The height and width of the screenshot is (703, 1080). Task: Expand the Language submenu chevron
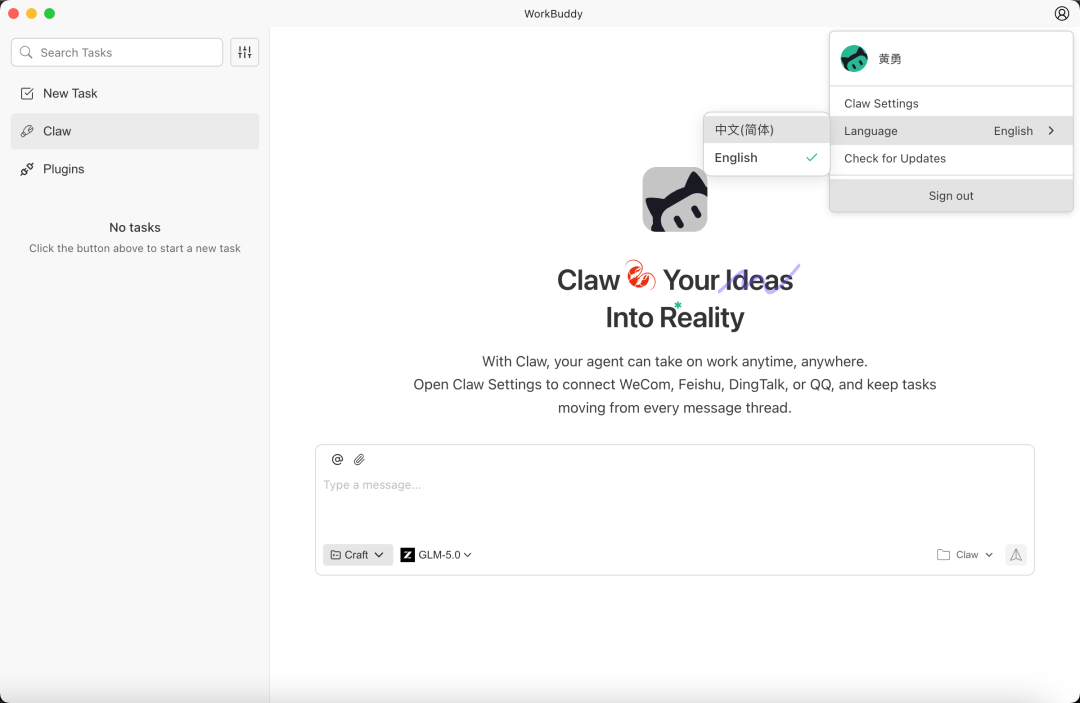point(1051,131)
